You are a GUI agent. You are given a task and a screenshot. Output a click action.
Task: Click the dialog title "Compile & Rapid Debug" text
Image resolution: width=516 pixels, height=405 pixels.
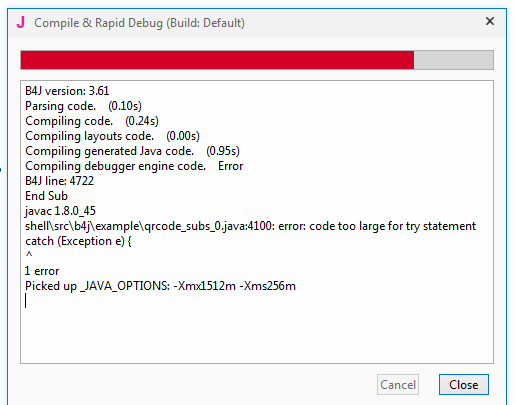[x=99, y=23]
